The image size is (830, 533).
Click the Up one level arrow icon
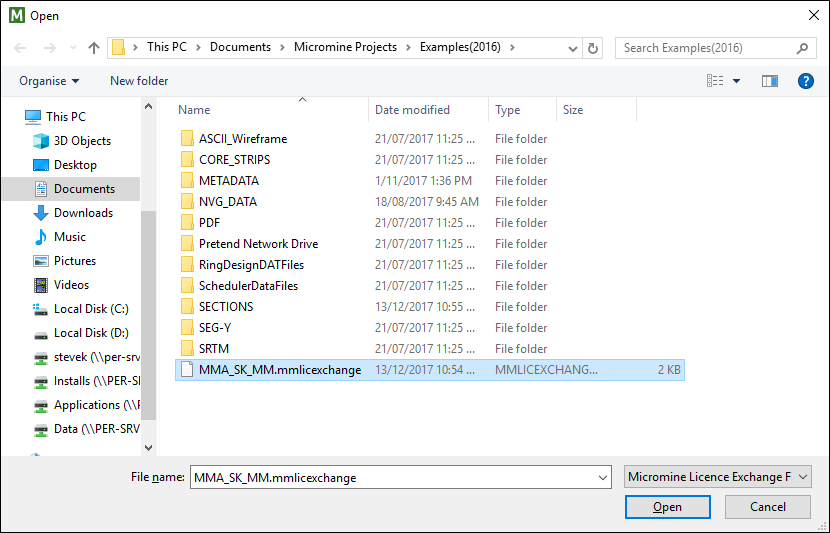pyautogui.click(x=94, y=48)
